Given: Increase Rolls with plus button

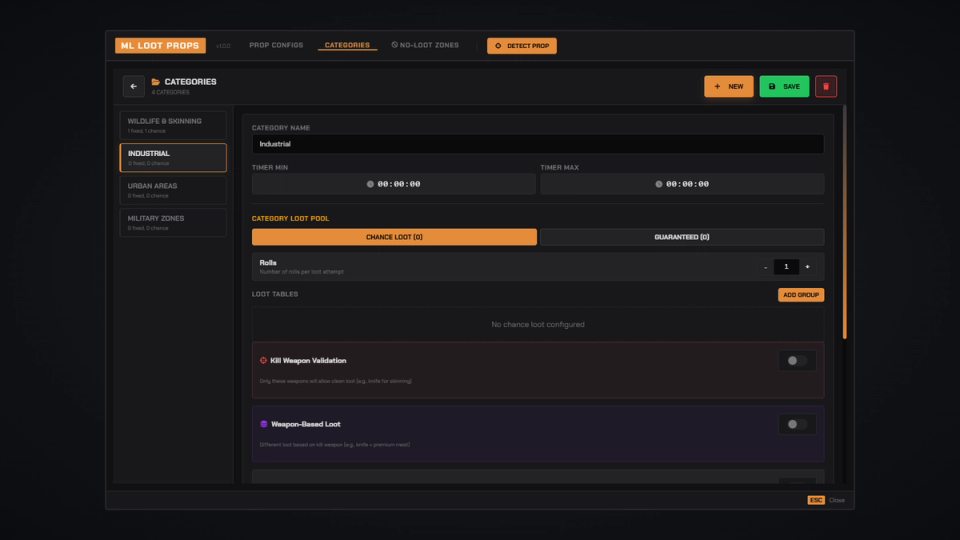Looking at the screenshot, I should pyautogui.click(x=808, y=267).
